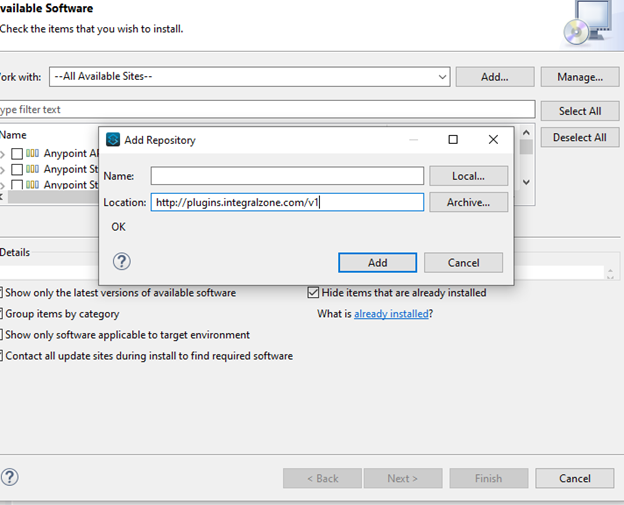Screen dimensions: 624x505
Task: Click the repository Name text field
Action: [x=287, y=176]
